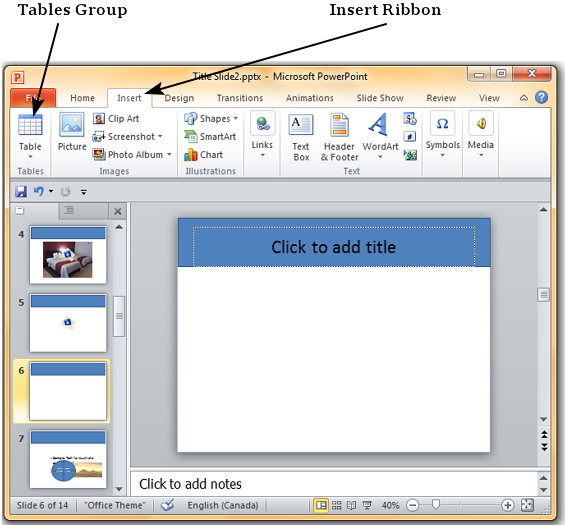This screenshot has height=526, width=565.
Task: Start Slide Show view from status bar
Action: click(x=367, y=505)
